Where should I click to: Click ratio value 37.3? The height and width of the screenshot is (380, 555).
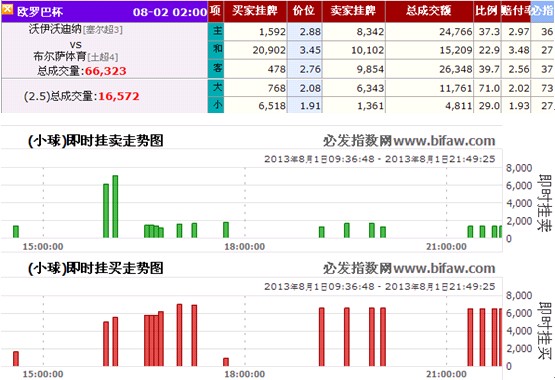coord(489,32)
